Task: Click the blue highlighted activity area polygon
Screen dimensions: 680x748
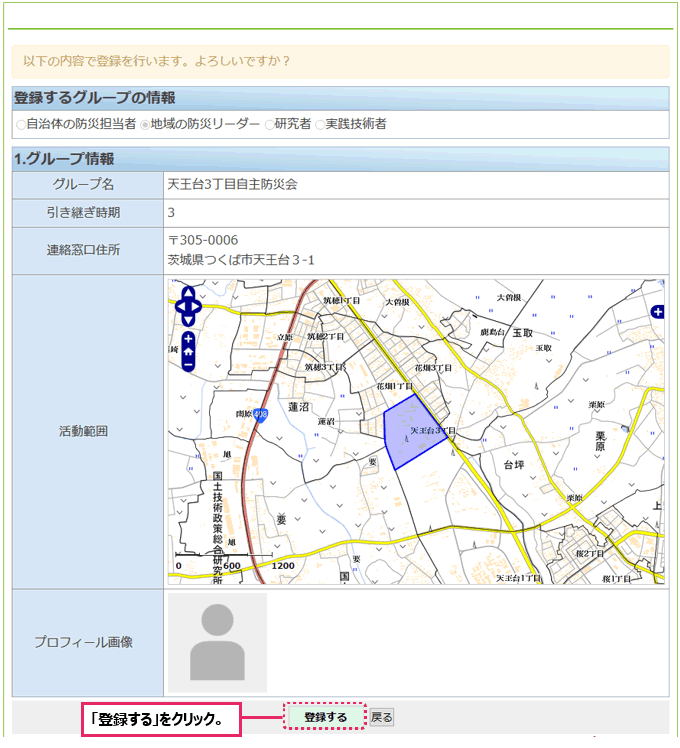Action: pos(411,433)
